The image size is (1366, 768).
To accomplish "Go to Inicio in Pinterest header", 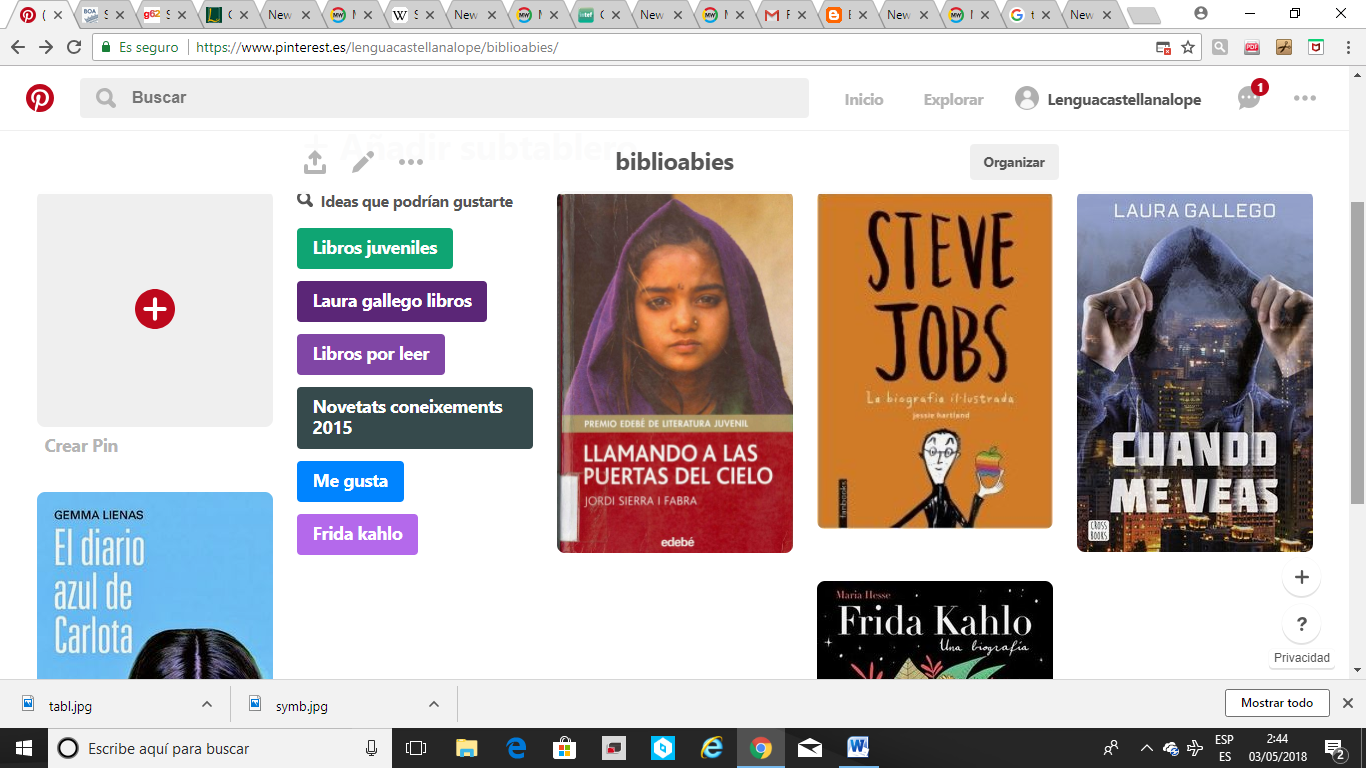I will pyautogui.click(x=864, y=99).
